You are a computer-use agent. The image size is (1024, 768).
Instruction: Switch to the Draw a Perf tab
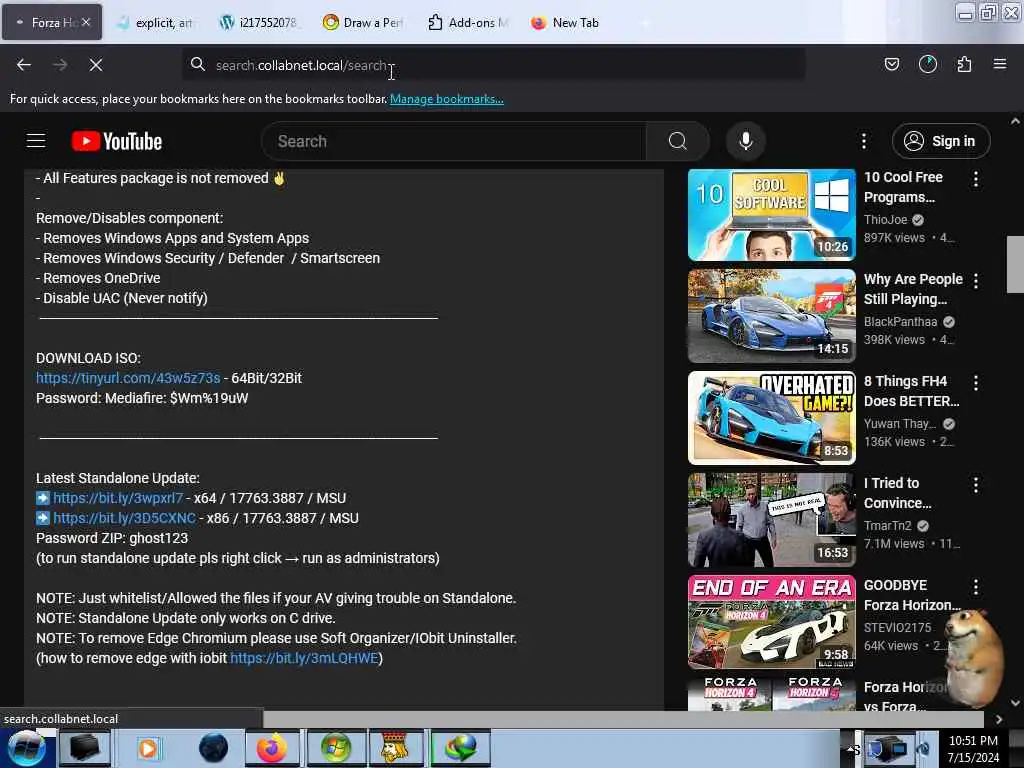click(364, 22)
